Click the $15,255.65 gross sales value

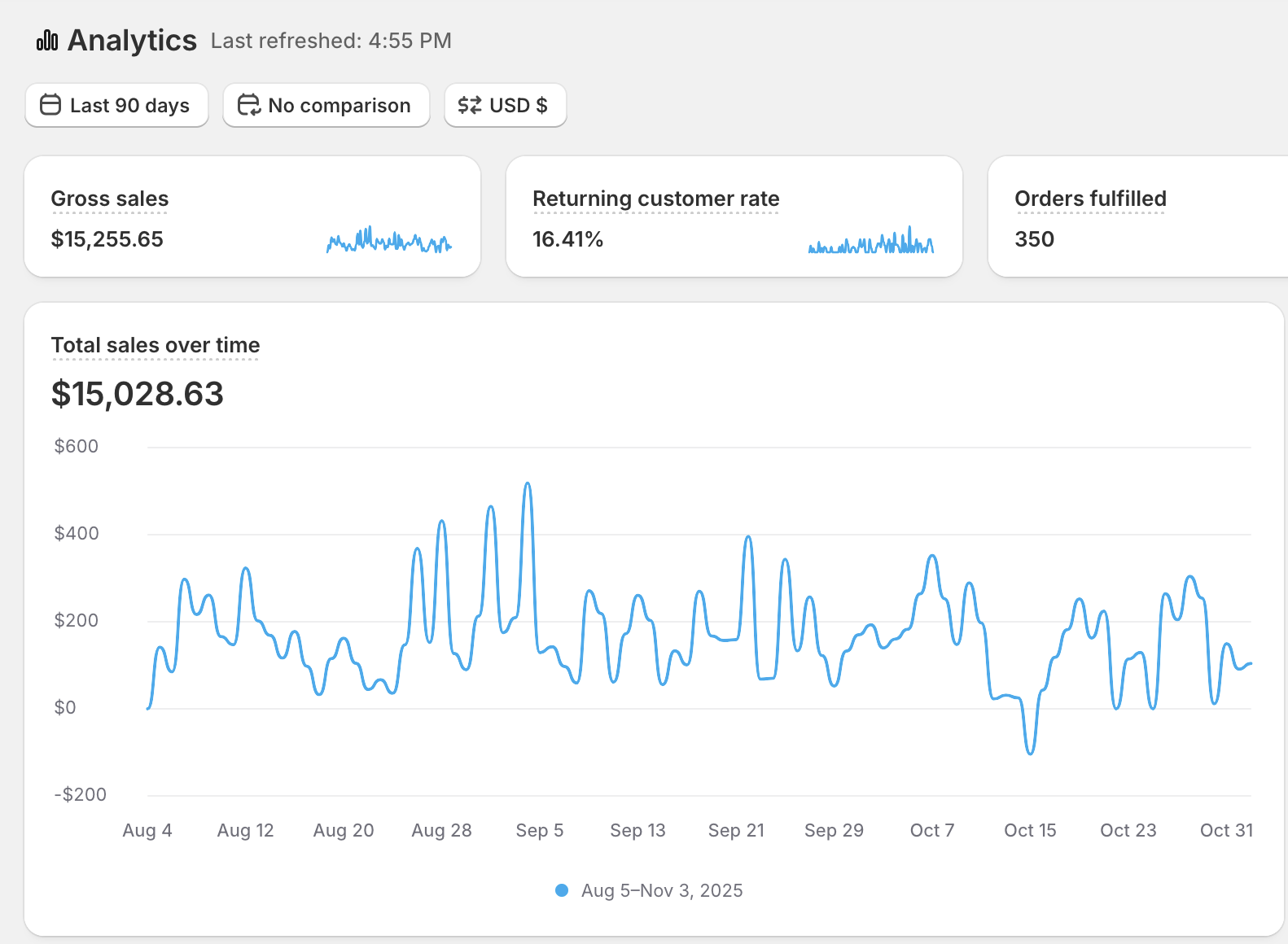point(107,239)
